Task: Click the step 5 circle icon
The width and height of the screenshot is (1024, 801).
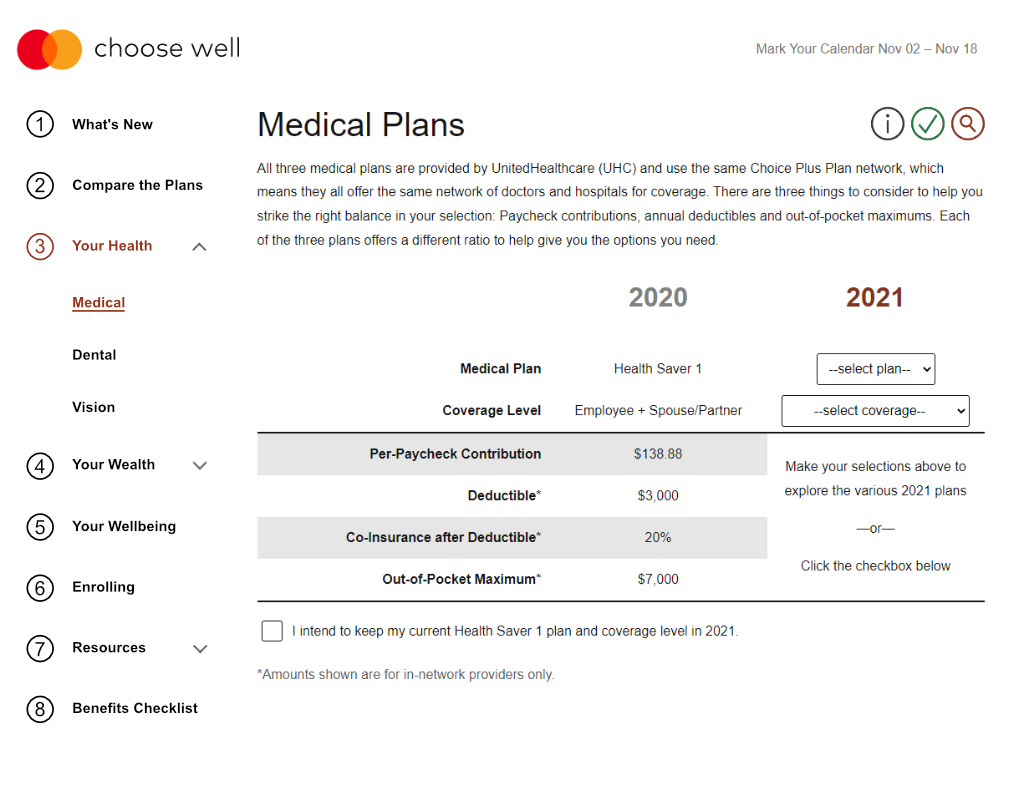Action: click(39, 527)
